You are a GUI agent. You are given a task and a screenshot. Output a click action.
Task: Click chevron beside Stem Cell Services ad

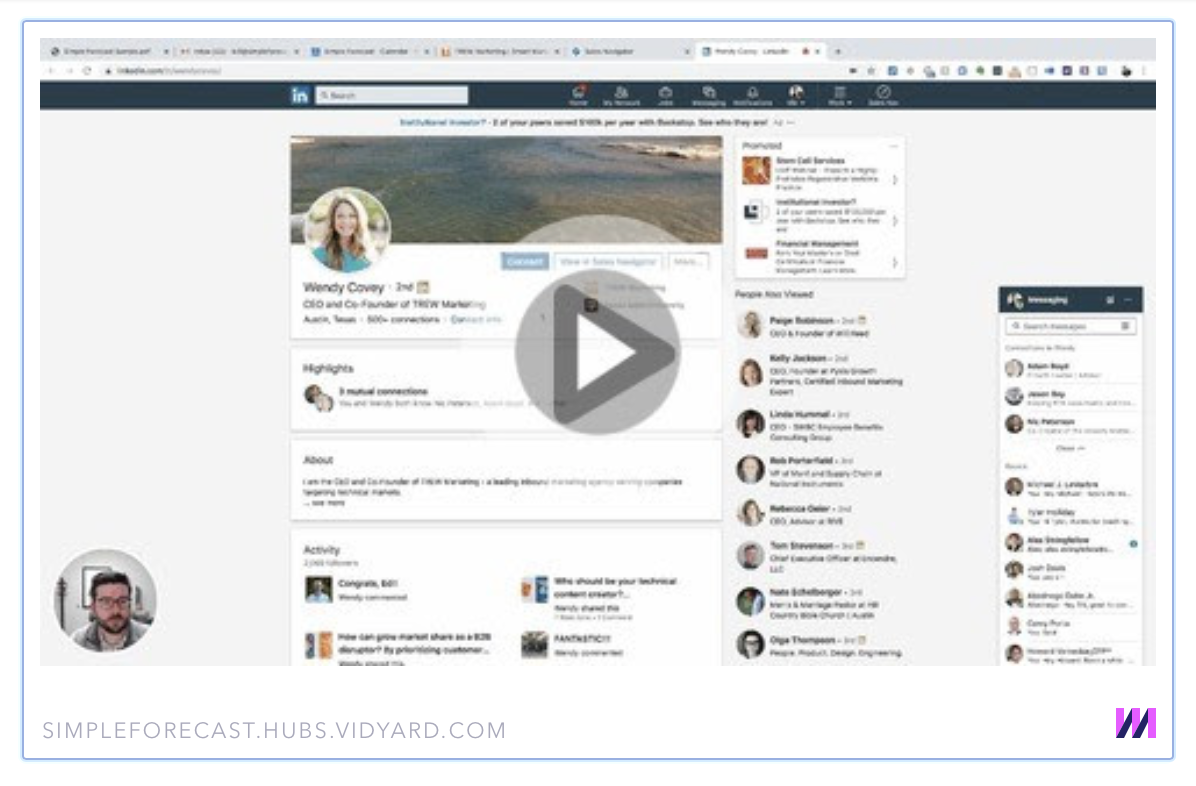895,180
